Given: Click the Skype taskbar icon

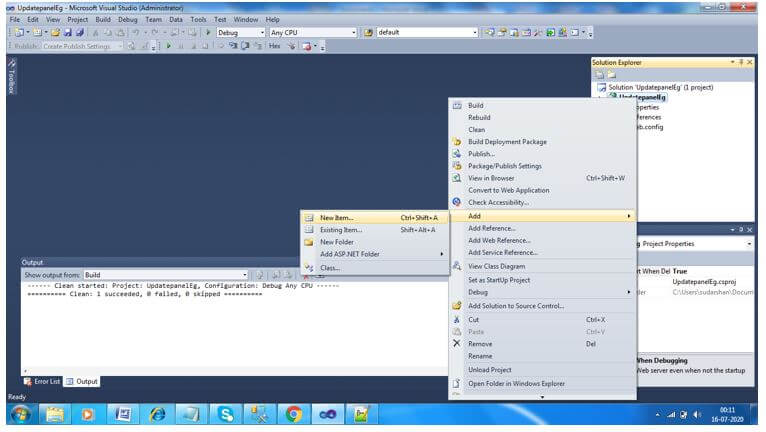Looking at the screenshot, I should point(225,414).
